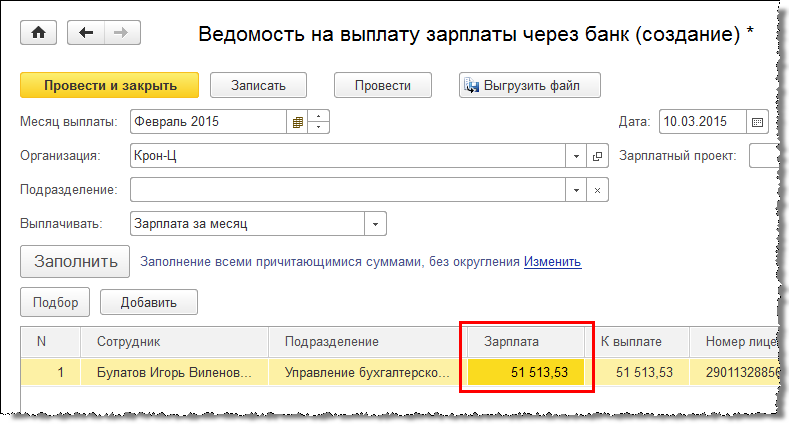Screen dimensions: 789x424
Task: Click the Выплачивать field Зарплата за месяц
Action: 247,224
